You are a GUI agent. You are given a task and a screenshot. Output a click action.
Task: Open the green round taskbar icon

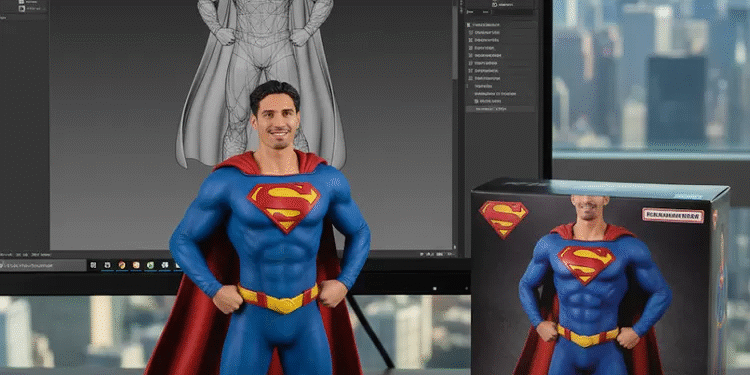pos(150,265)
